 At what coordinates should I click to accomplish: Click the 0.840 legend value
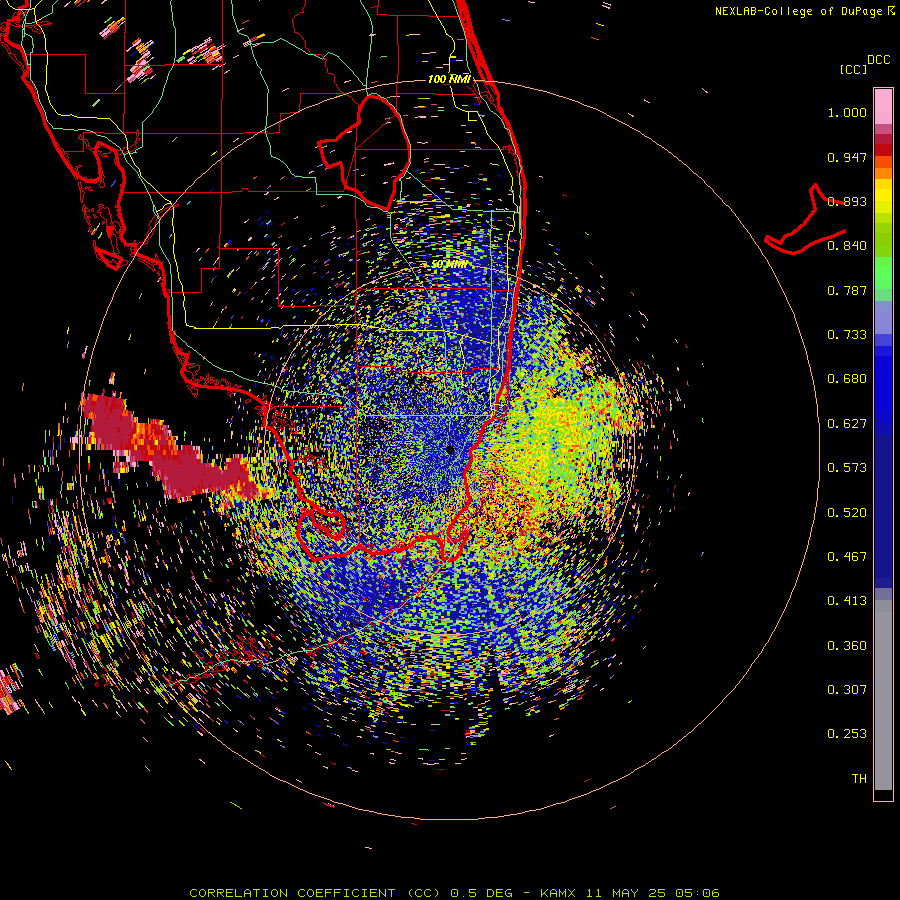[847, 246]
